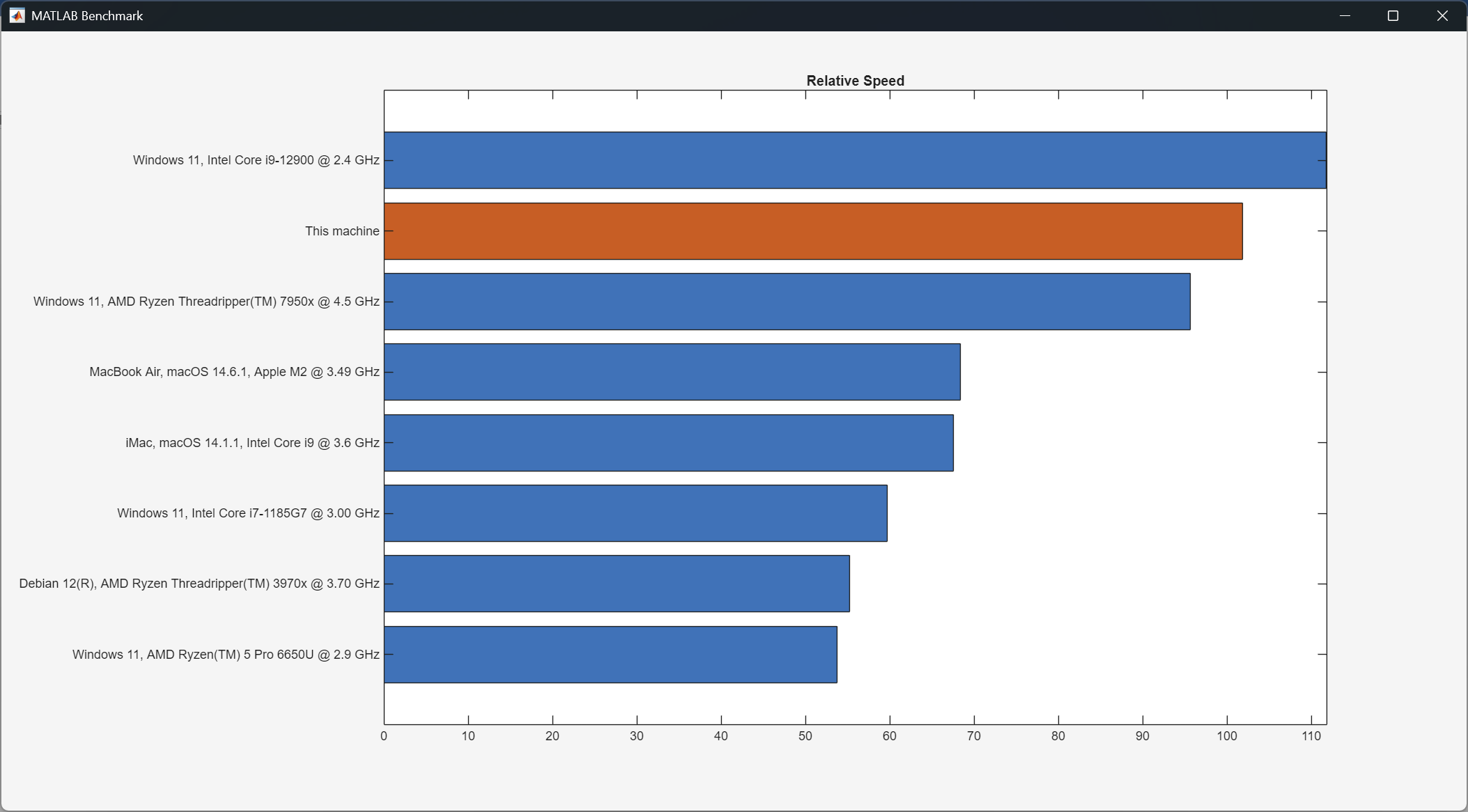Image resolution: width=1468 pixels, height=812 pixels.
Task: Minimize the MATLAB Benchmark window
Action: [1345, 15]
